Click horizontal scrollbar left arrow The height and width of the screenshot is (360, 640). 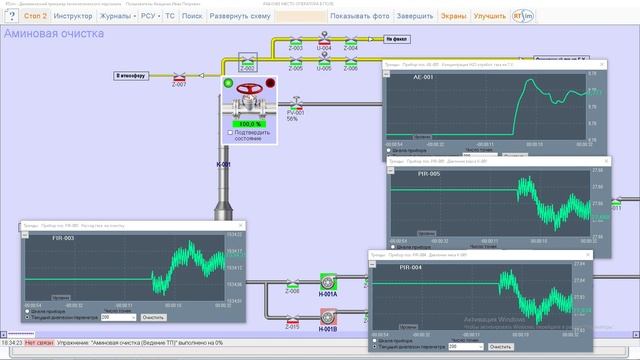4,335
